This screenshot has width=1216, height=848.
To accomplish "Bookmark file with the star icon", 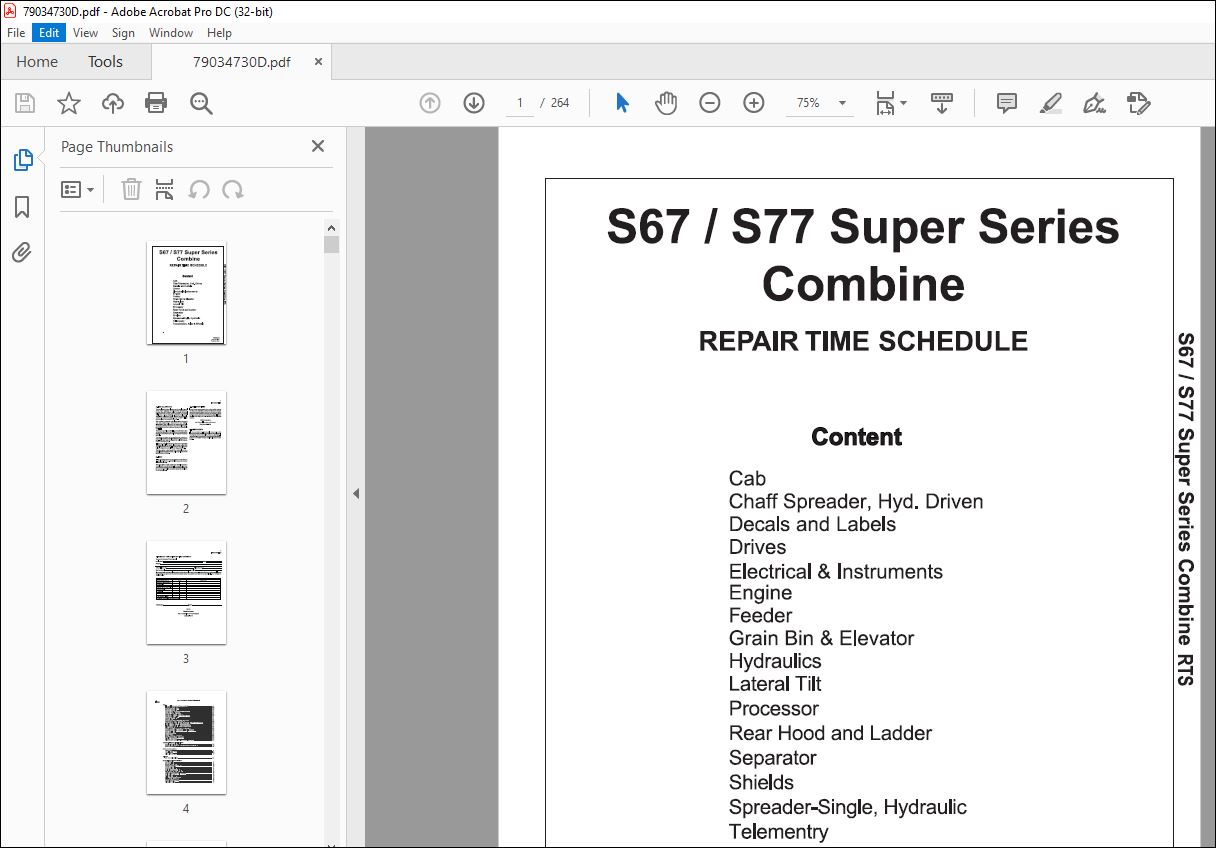I will (x=69, y=103).
